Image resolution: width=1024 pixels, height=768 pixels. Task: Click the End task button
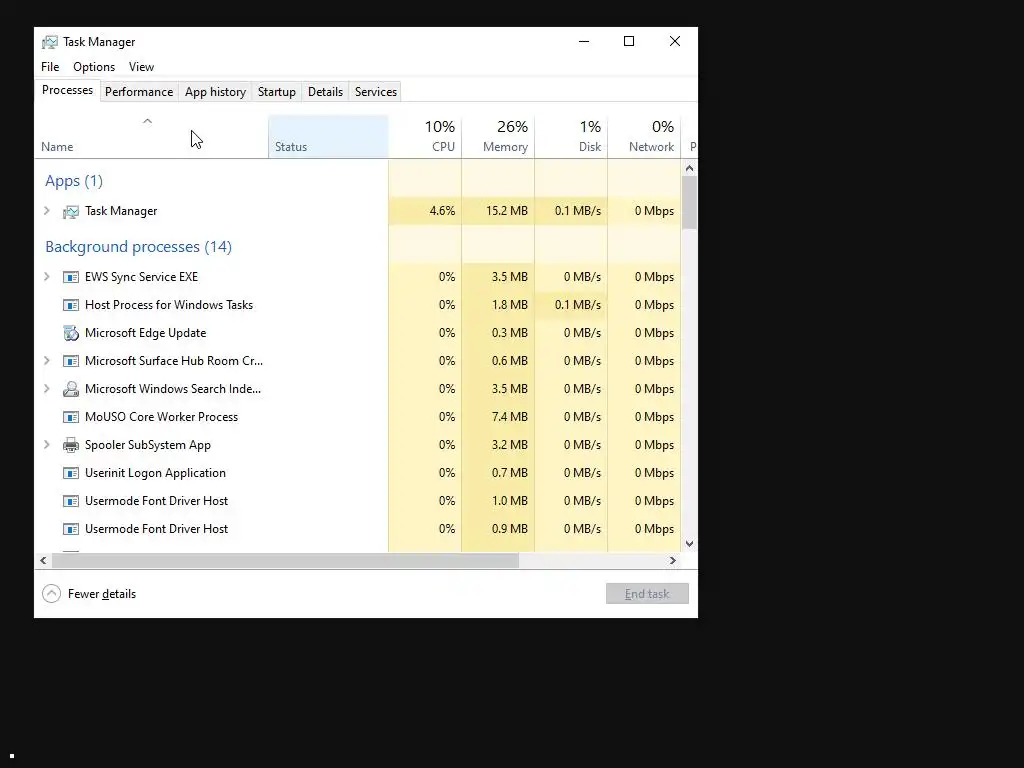(x=647, y=594)
